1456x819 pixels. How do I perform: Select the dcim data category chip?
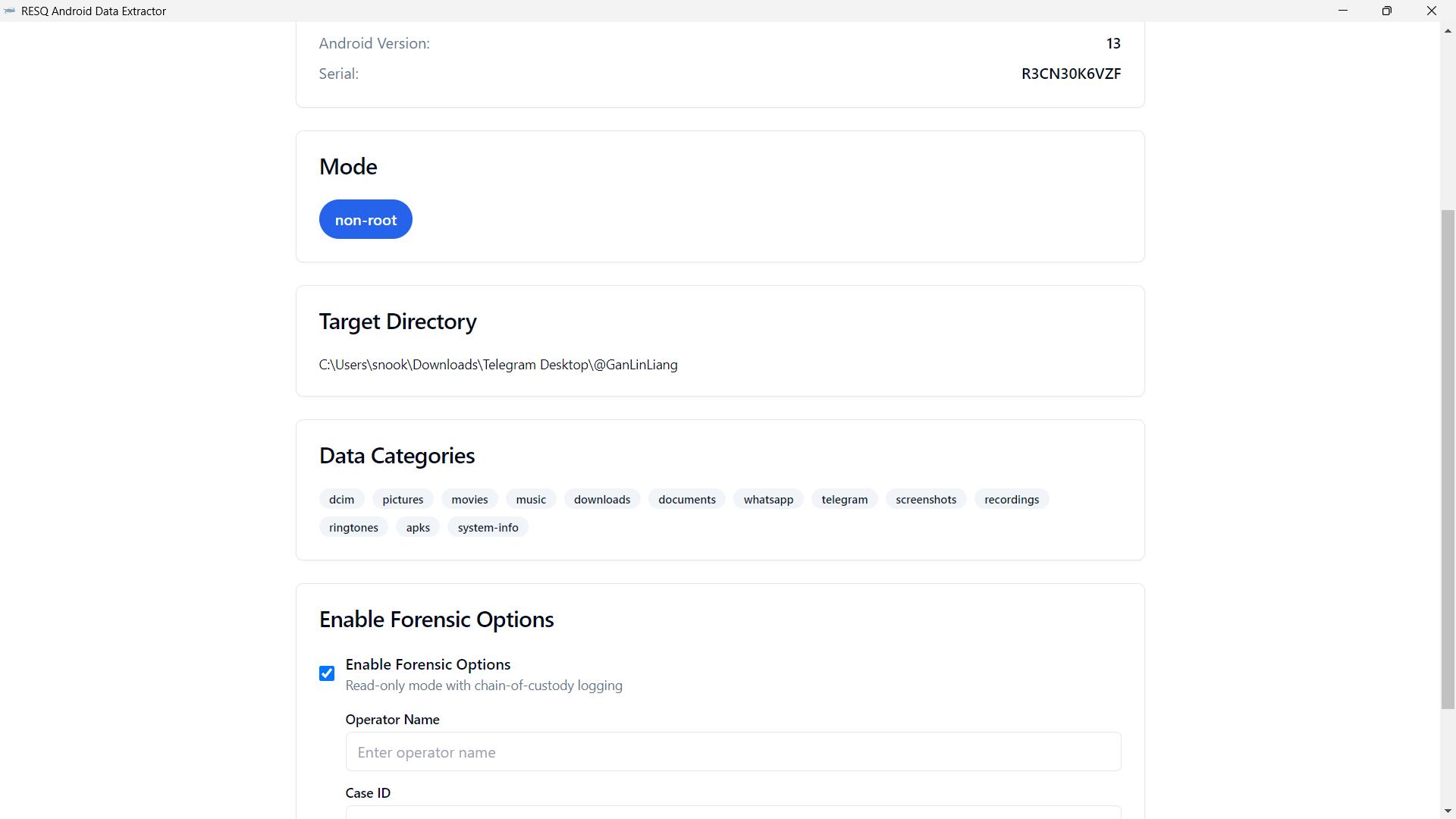tap(341, 500)
